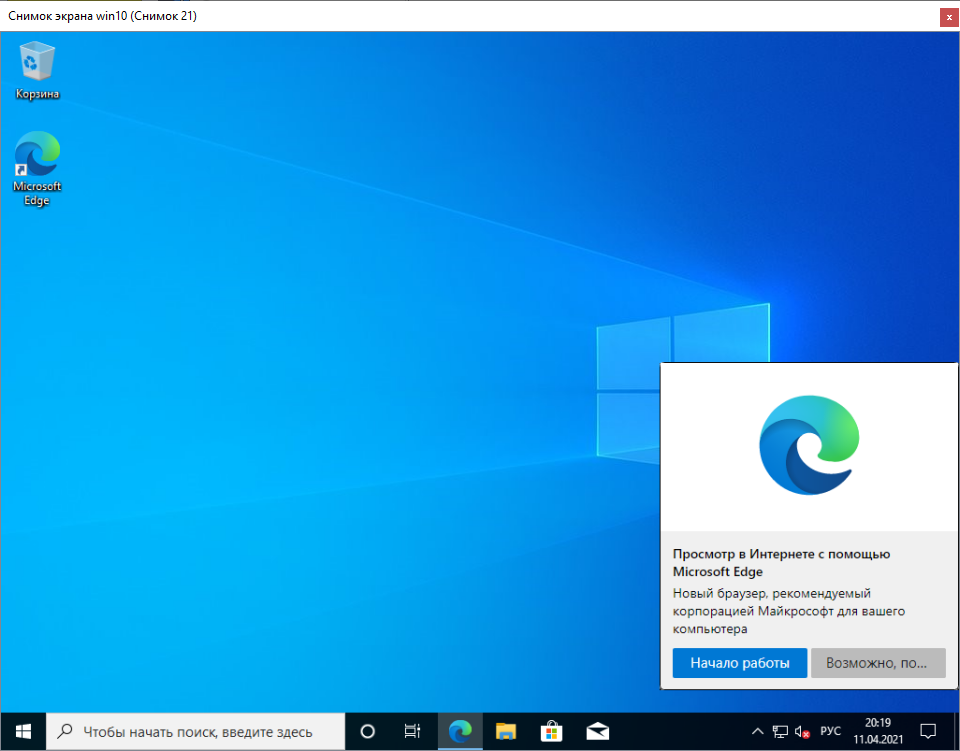The image size is (960, 751).
Task: Click the popup heading Просмотр в Интернете
Action: (x=781, y=562)
